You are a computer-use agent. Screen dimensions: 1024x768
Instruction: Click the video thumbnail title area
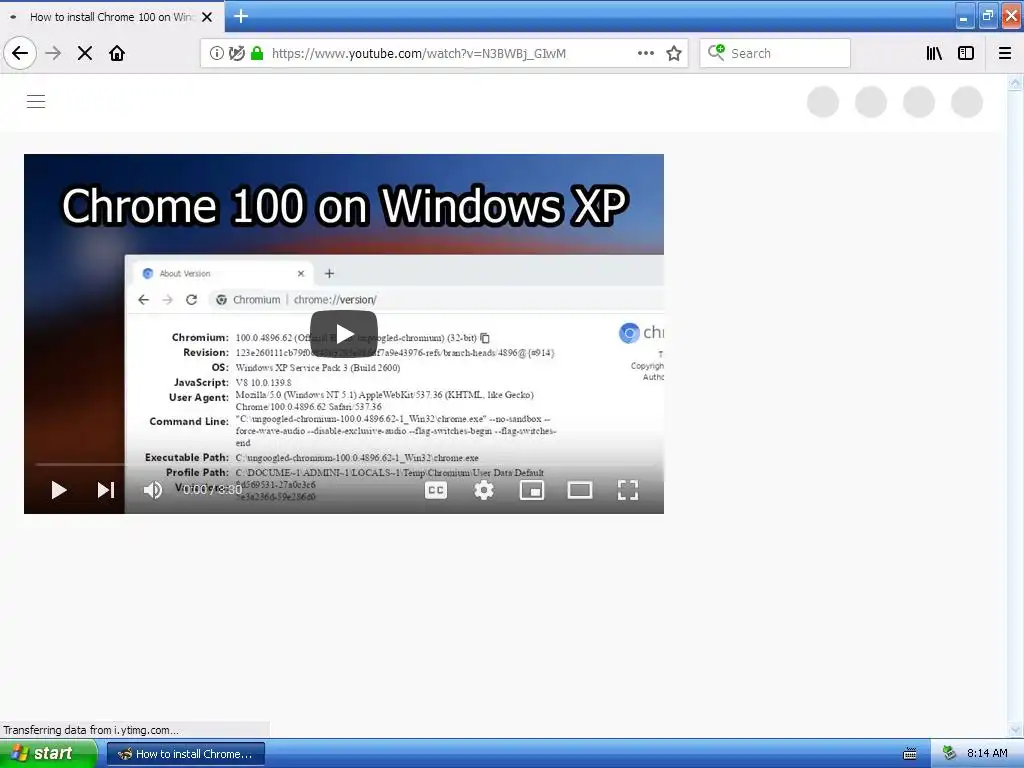coord(344,206)
